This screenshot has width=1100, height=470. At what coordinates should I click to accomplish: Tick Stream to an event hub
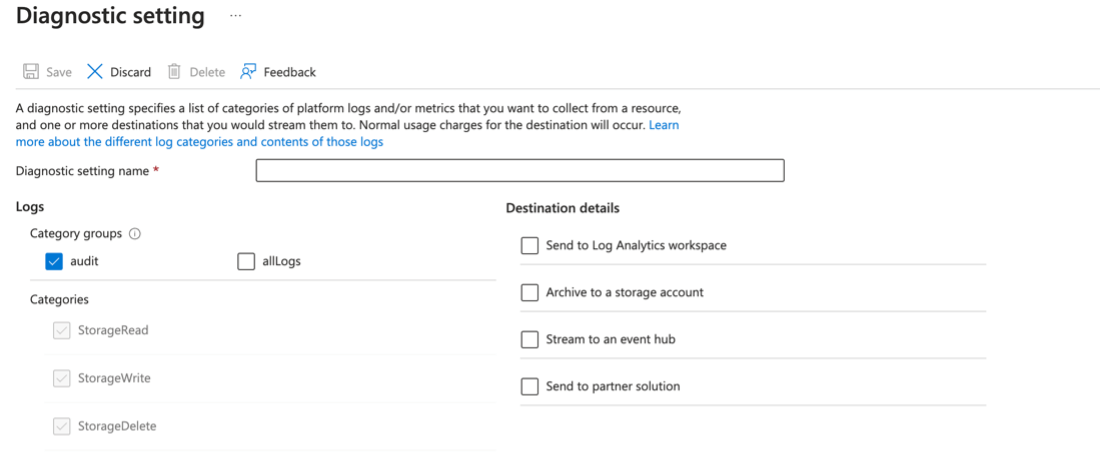click(x=530, y=340)
